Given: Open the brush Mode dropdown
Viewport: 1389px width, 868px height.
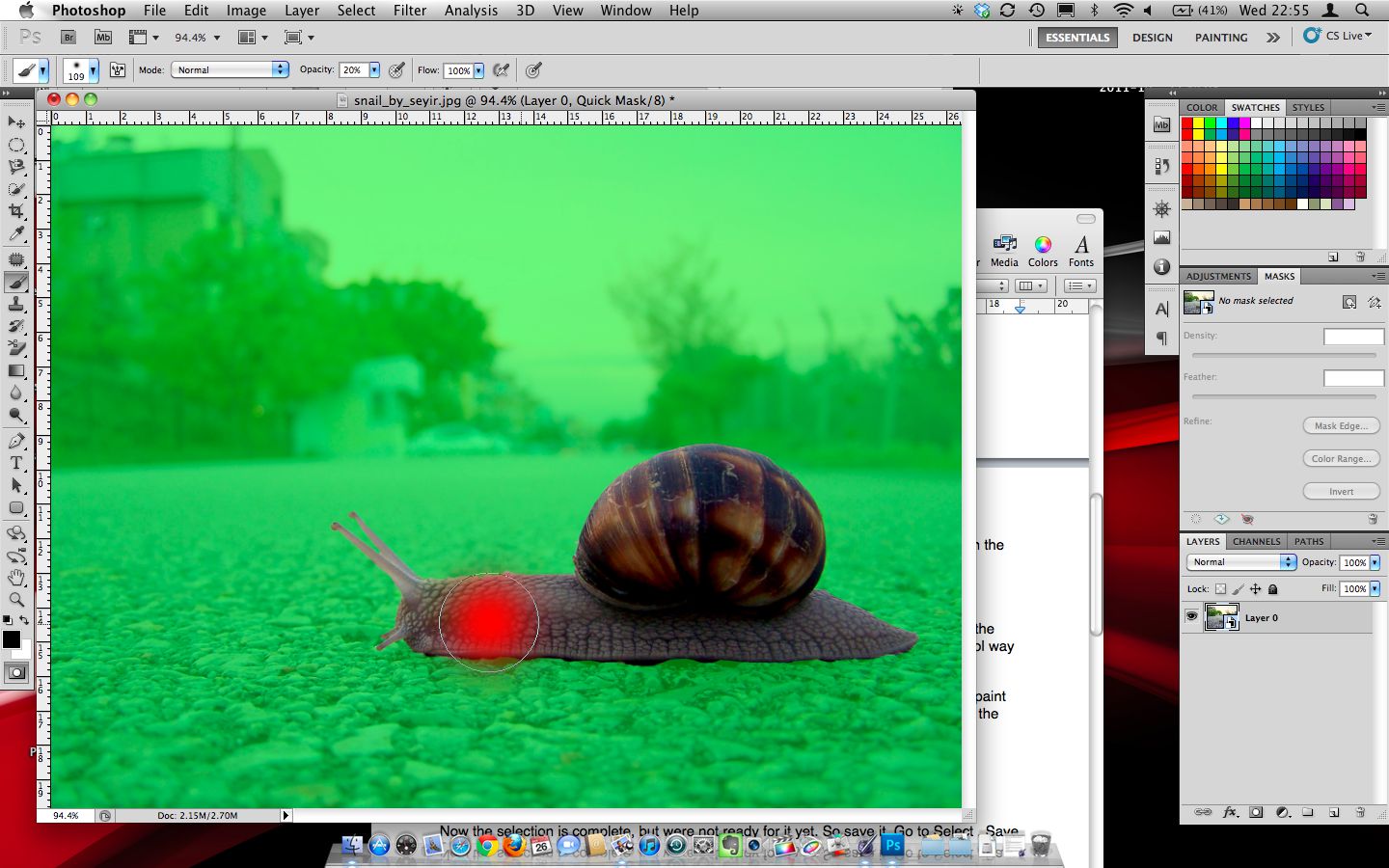Looking at the screenshot, I should point(230,70).
